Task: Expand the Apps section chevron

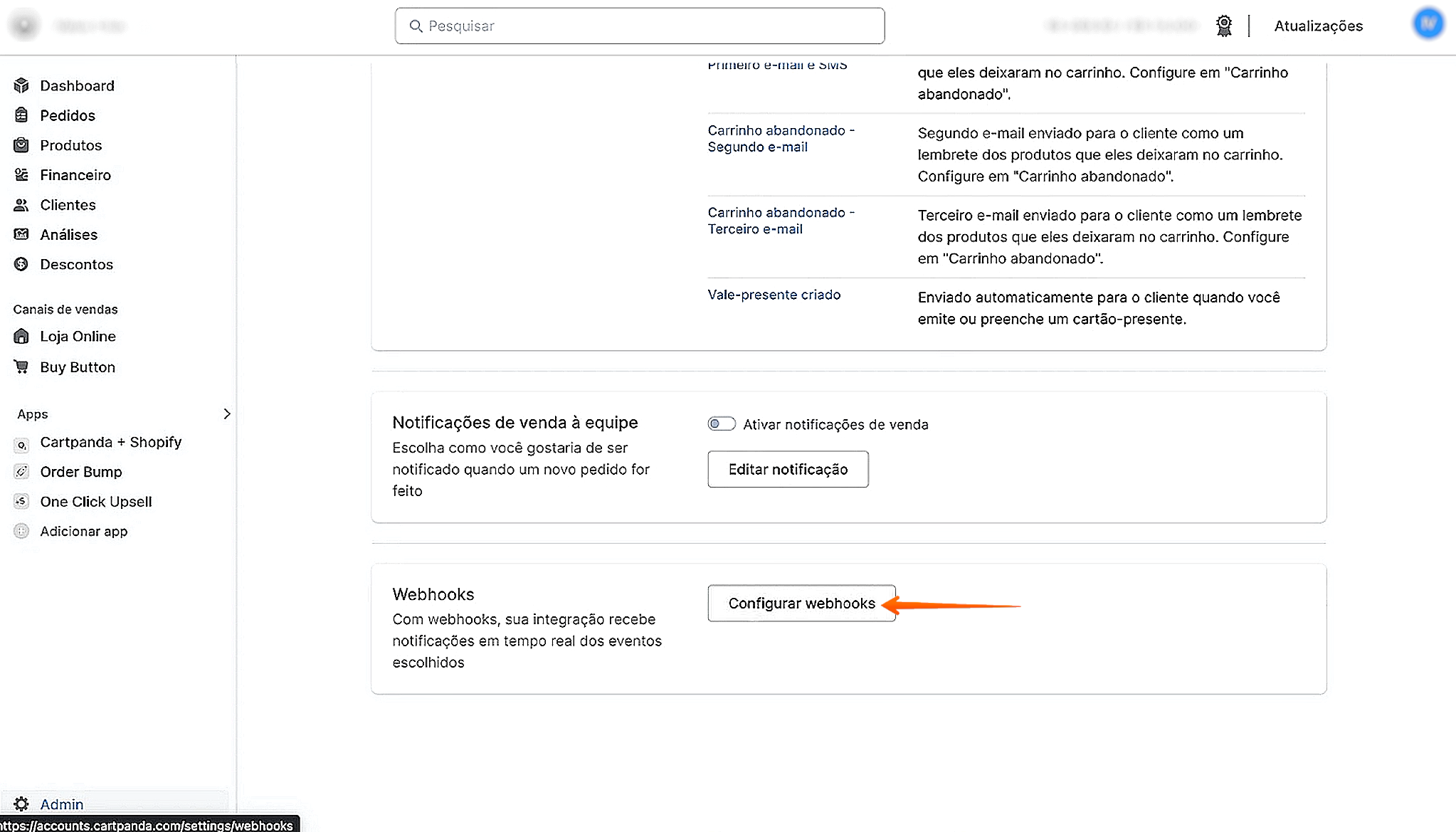Action: [226, 414]
